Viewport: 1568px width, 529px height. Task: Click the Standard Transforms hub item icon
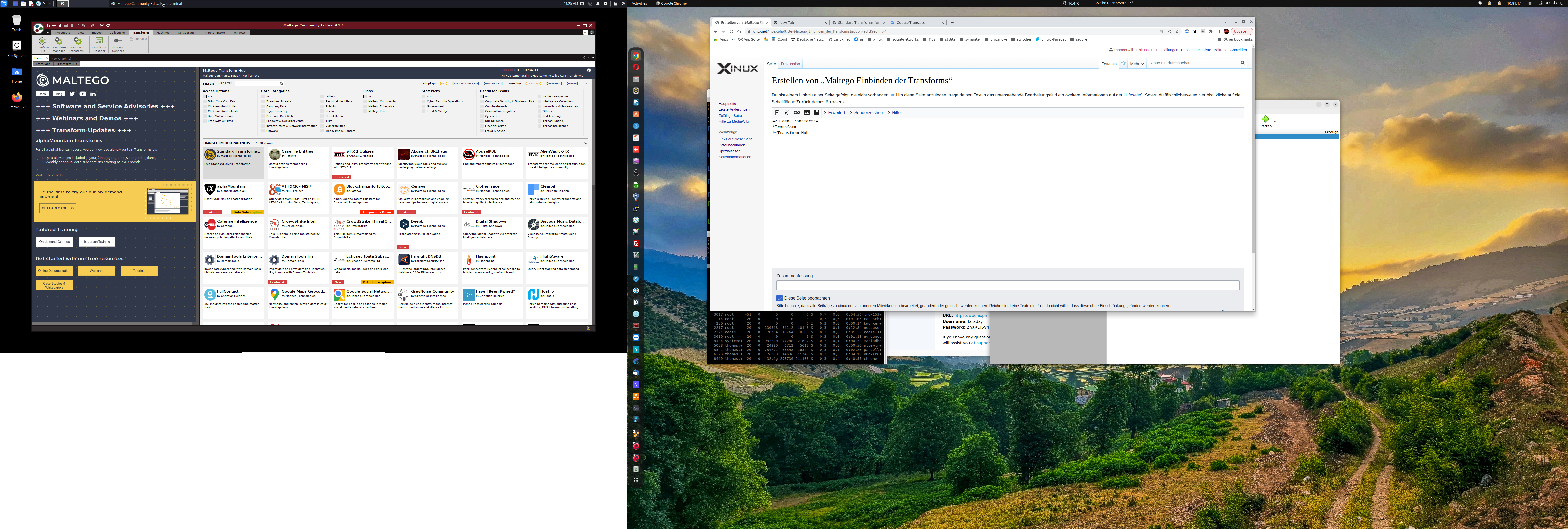point(210,155)
